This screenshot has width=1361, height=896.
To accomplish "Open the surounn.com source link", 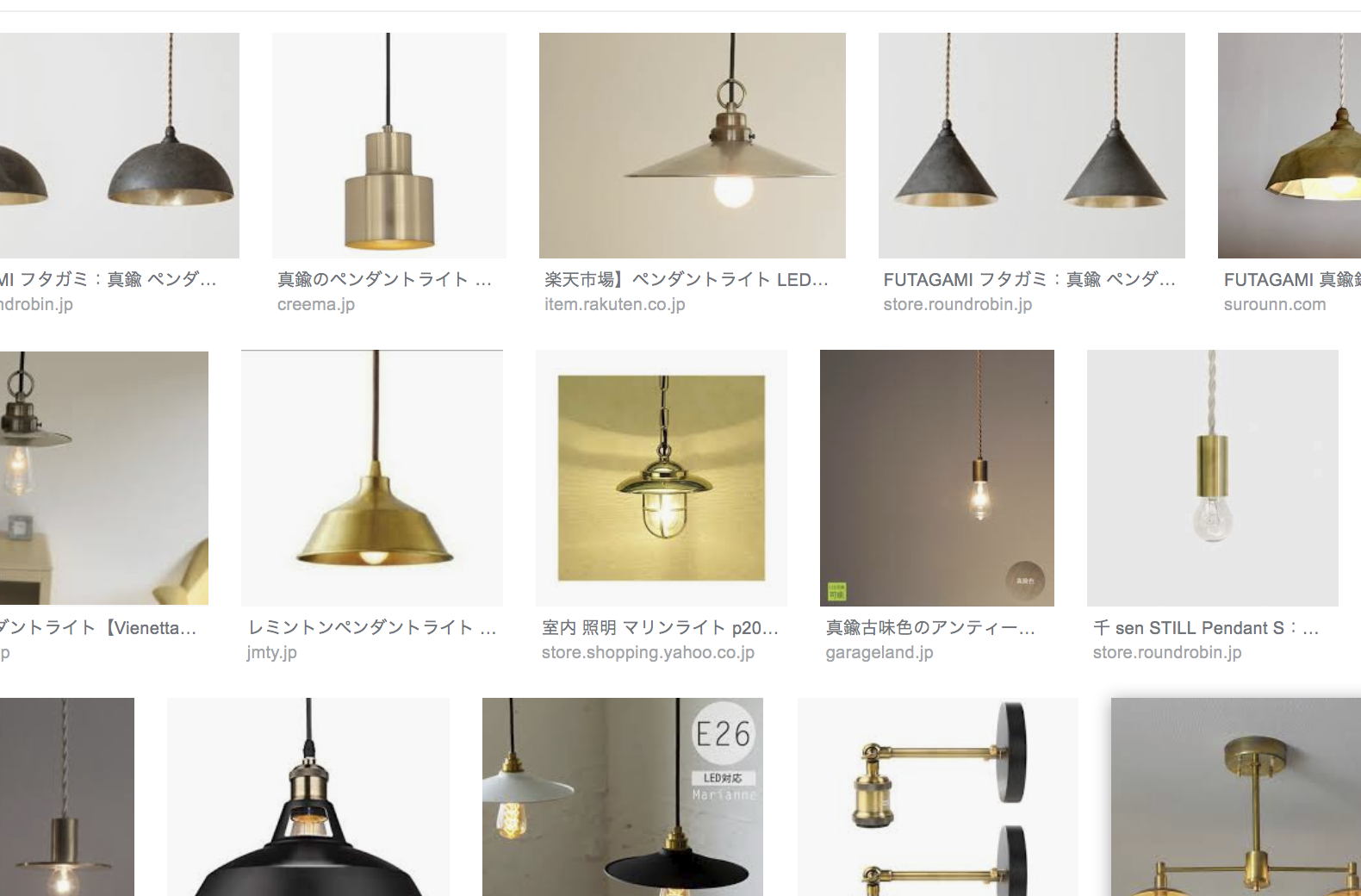I will pos(1274,304).
